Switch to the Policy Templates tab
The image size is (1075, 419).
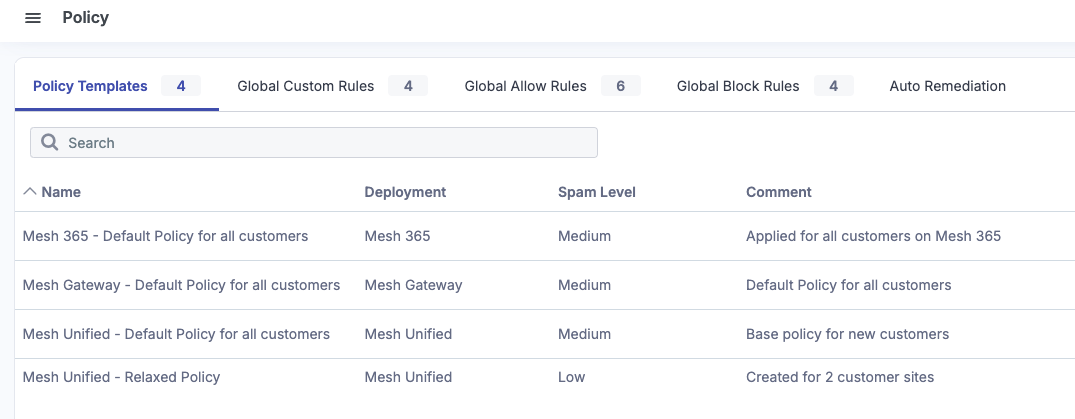[x=90, y=86]
